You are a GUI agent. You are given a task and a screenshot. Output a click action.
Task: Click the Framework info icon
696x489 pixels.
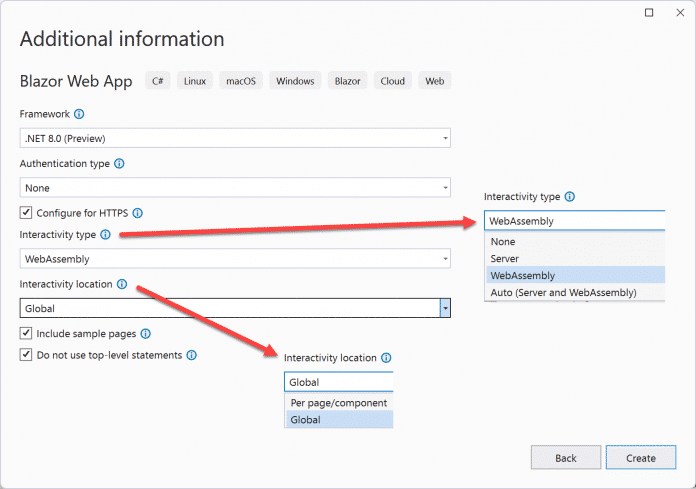(x=79, y=114)
